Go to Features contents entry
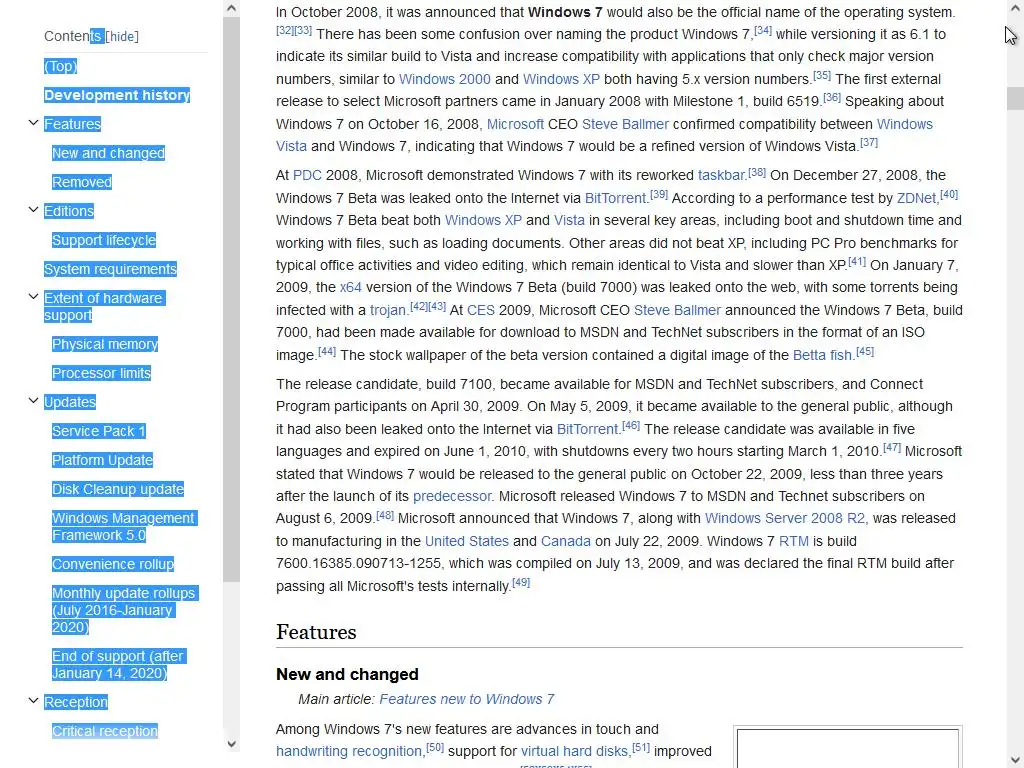The height and width of the screenshot is (768, 1024). pyautogui.click(x=72, y=124)
